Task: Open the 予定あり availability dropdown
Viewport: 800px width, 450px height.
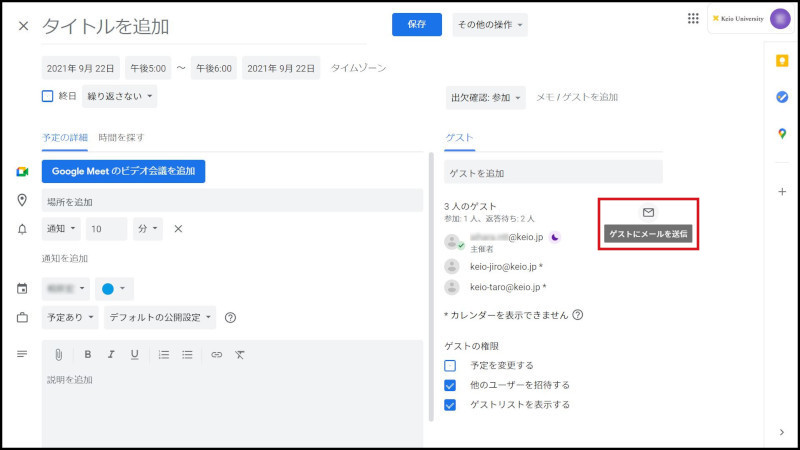Action: (x=70, y=318)
